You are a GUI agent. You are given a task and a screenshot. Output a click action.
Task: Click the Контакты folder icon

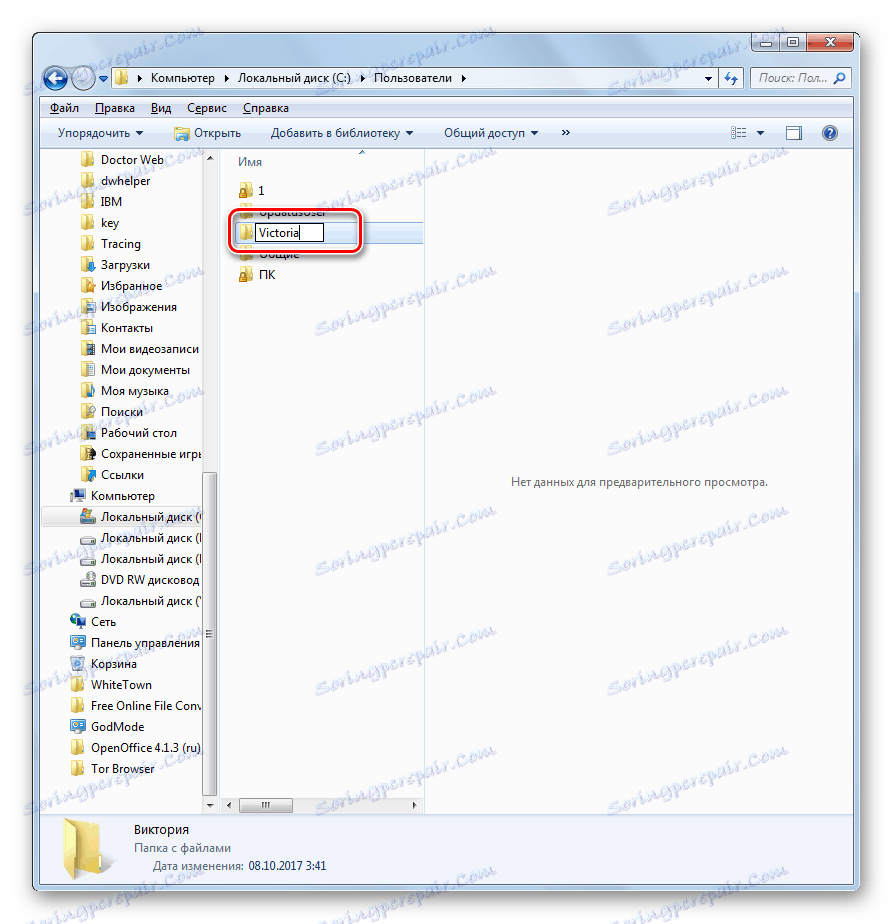[88, 328]
